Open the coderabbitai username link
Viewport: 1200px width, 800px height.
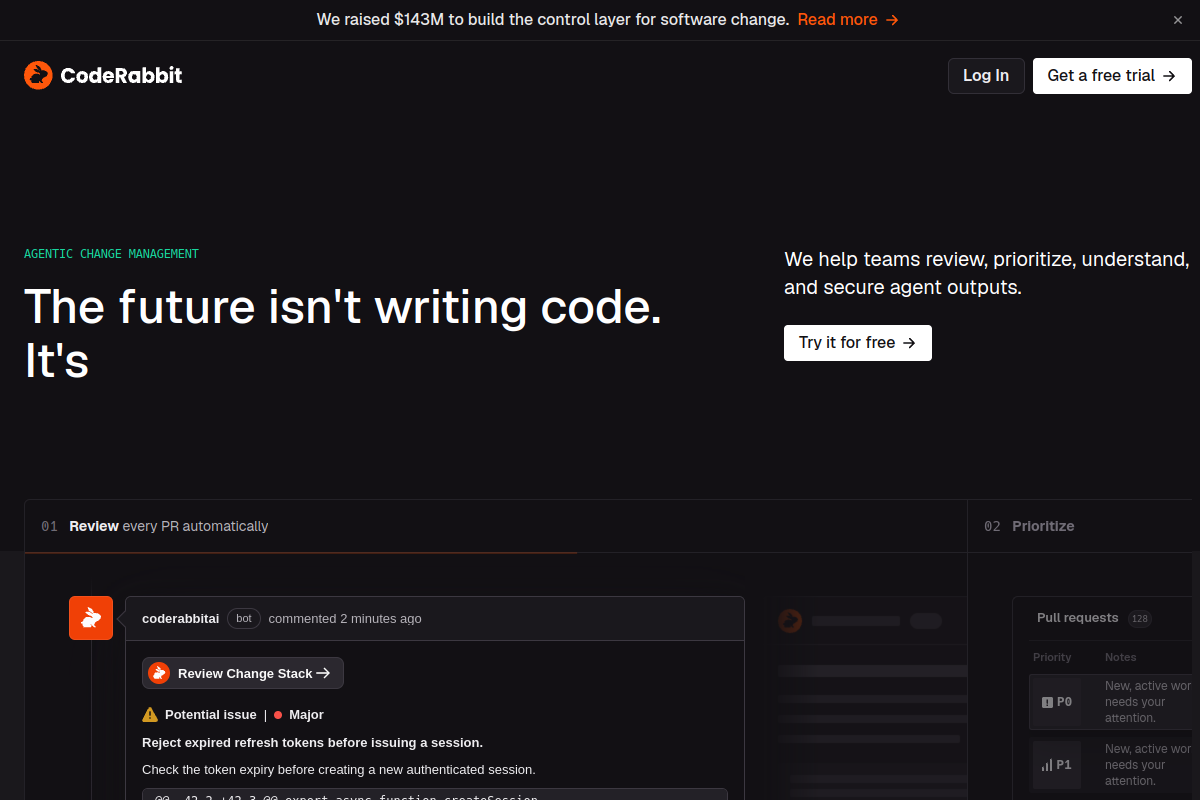coord(181,619)
